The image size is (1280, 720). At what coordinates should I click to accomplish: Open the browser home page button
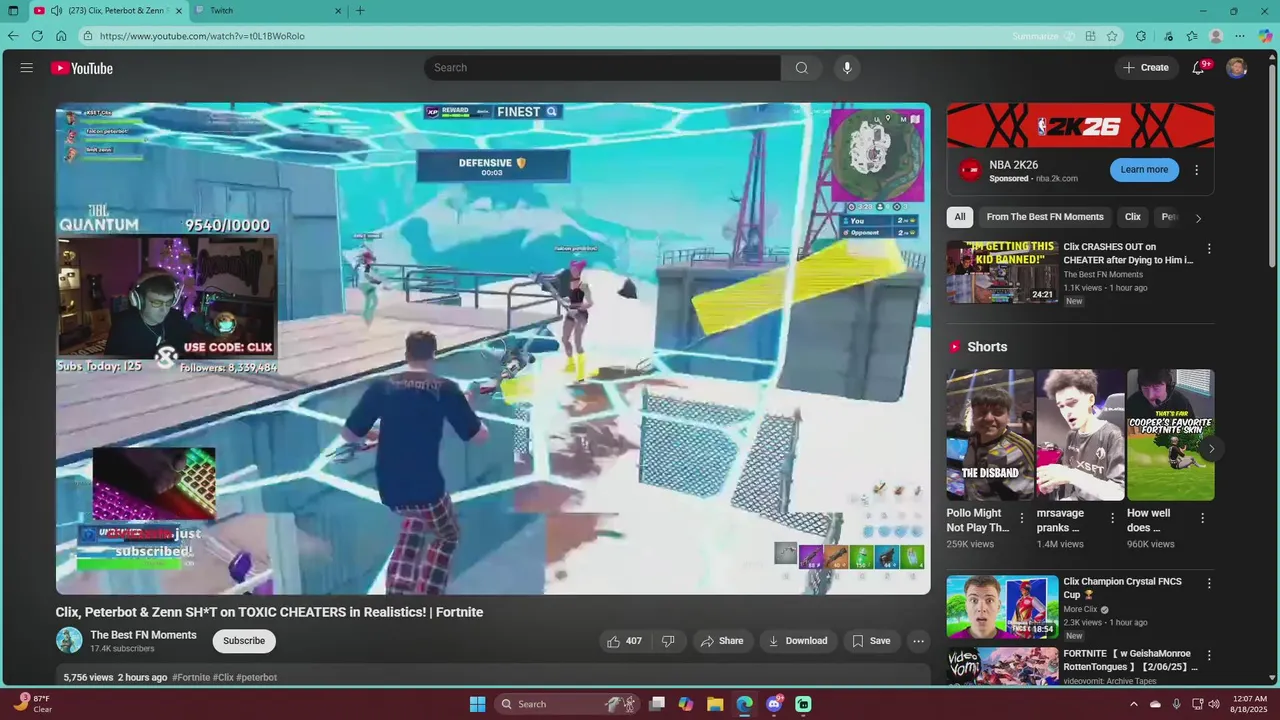point(61,36)
